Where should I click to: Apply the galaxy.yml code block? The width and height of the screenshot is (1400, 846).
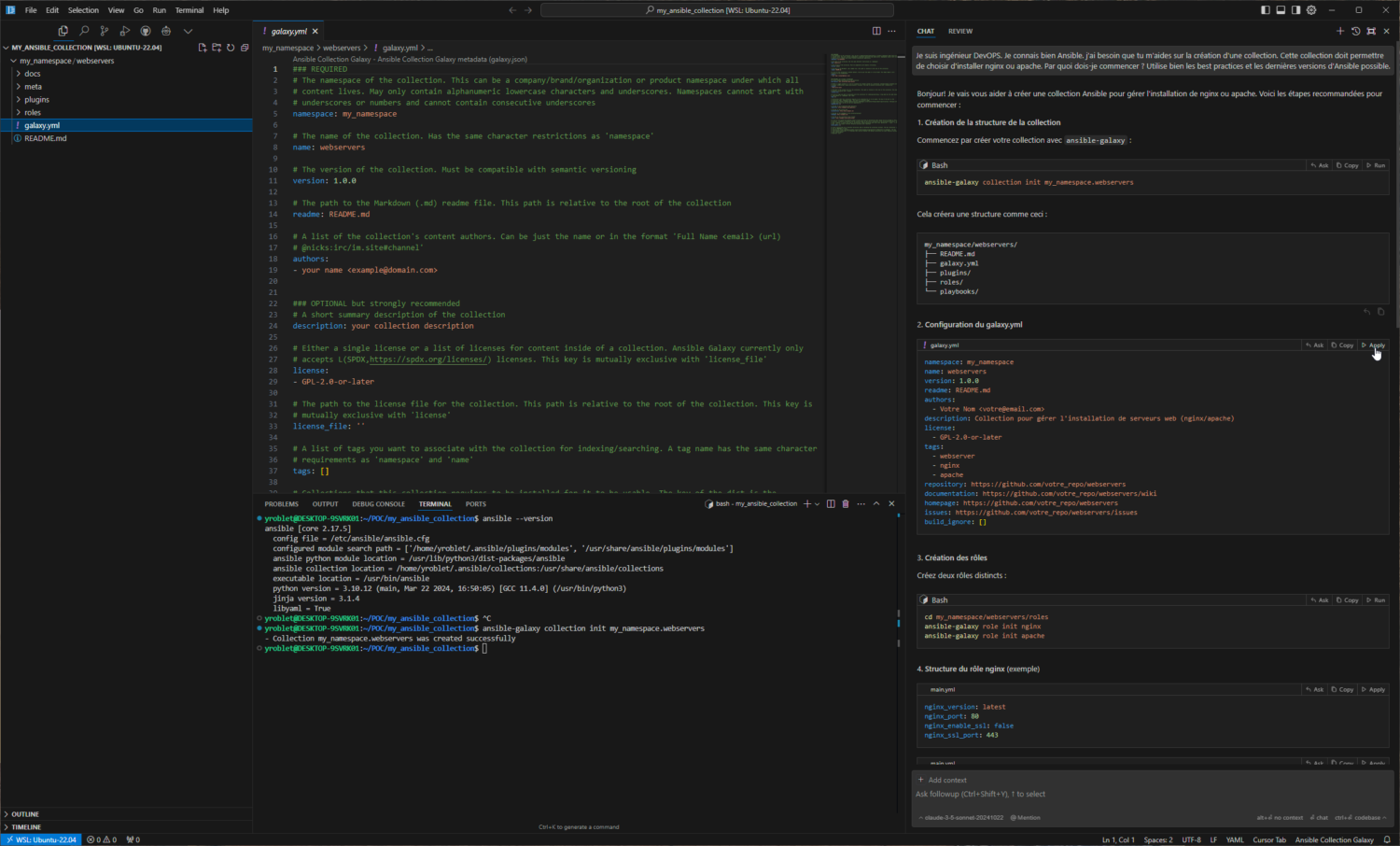tap(1374, 345)
